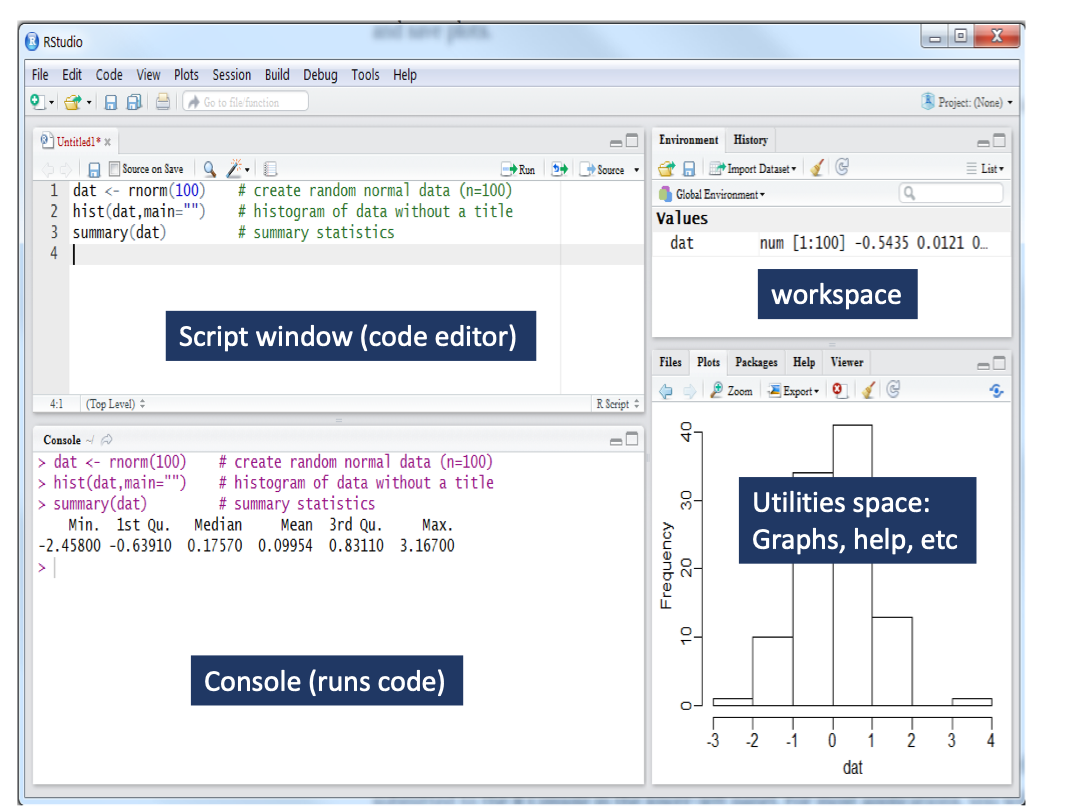Viewport: 1080px width, 810px height.
Task: Click the print icon in main toolbar
Action: tap(162, 102)
